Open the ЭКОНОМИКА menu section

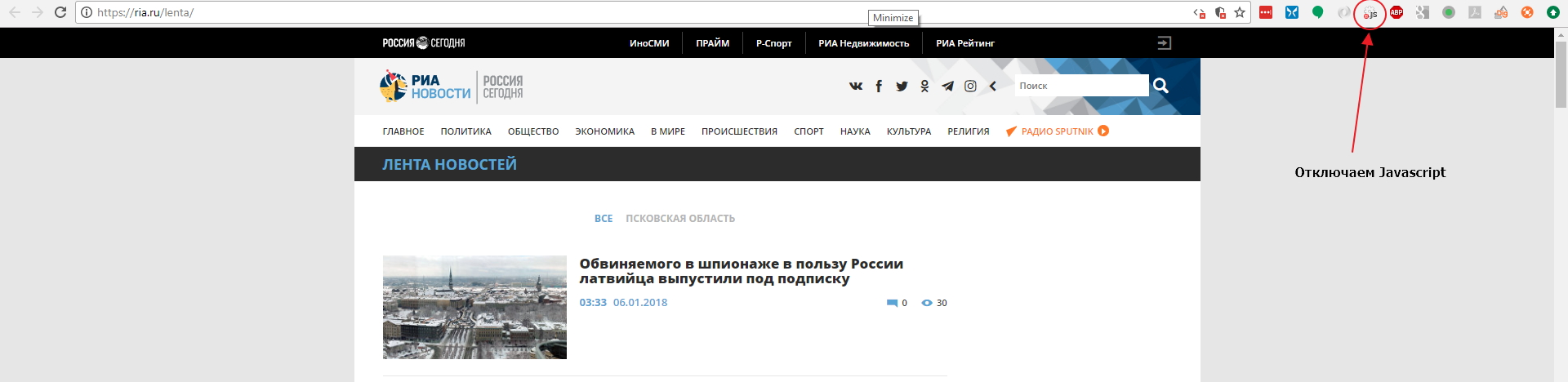(x=604, y=131)
